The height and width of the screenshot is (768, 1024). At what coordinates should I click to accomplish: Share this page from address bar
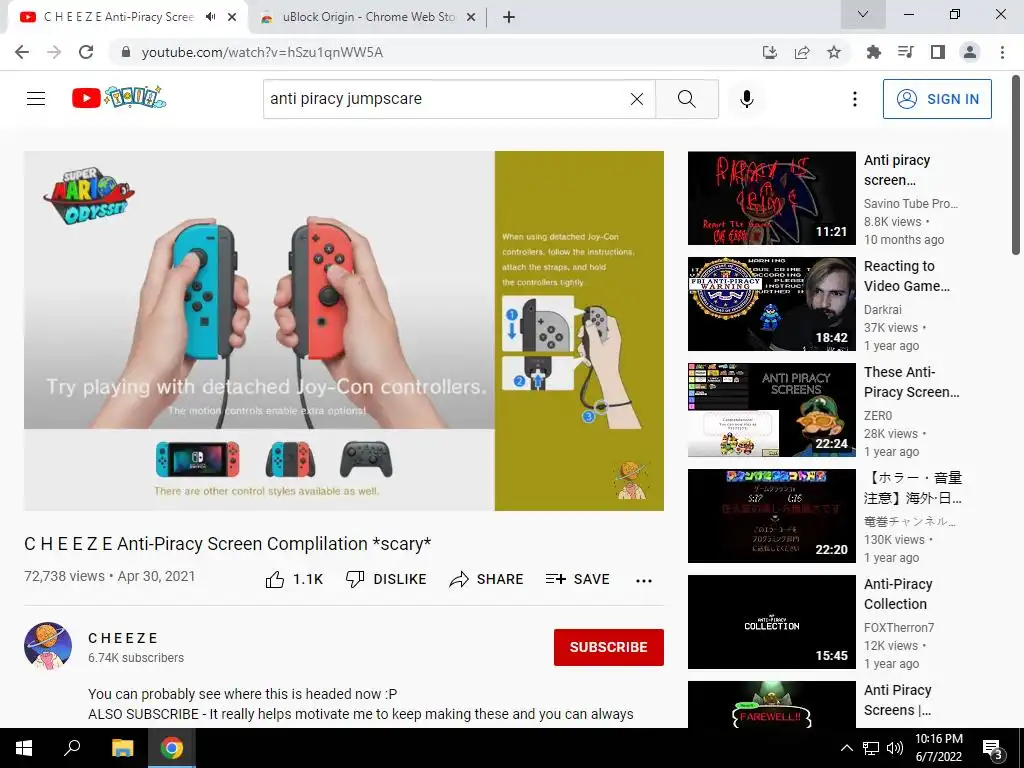coord(802,52)
